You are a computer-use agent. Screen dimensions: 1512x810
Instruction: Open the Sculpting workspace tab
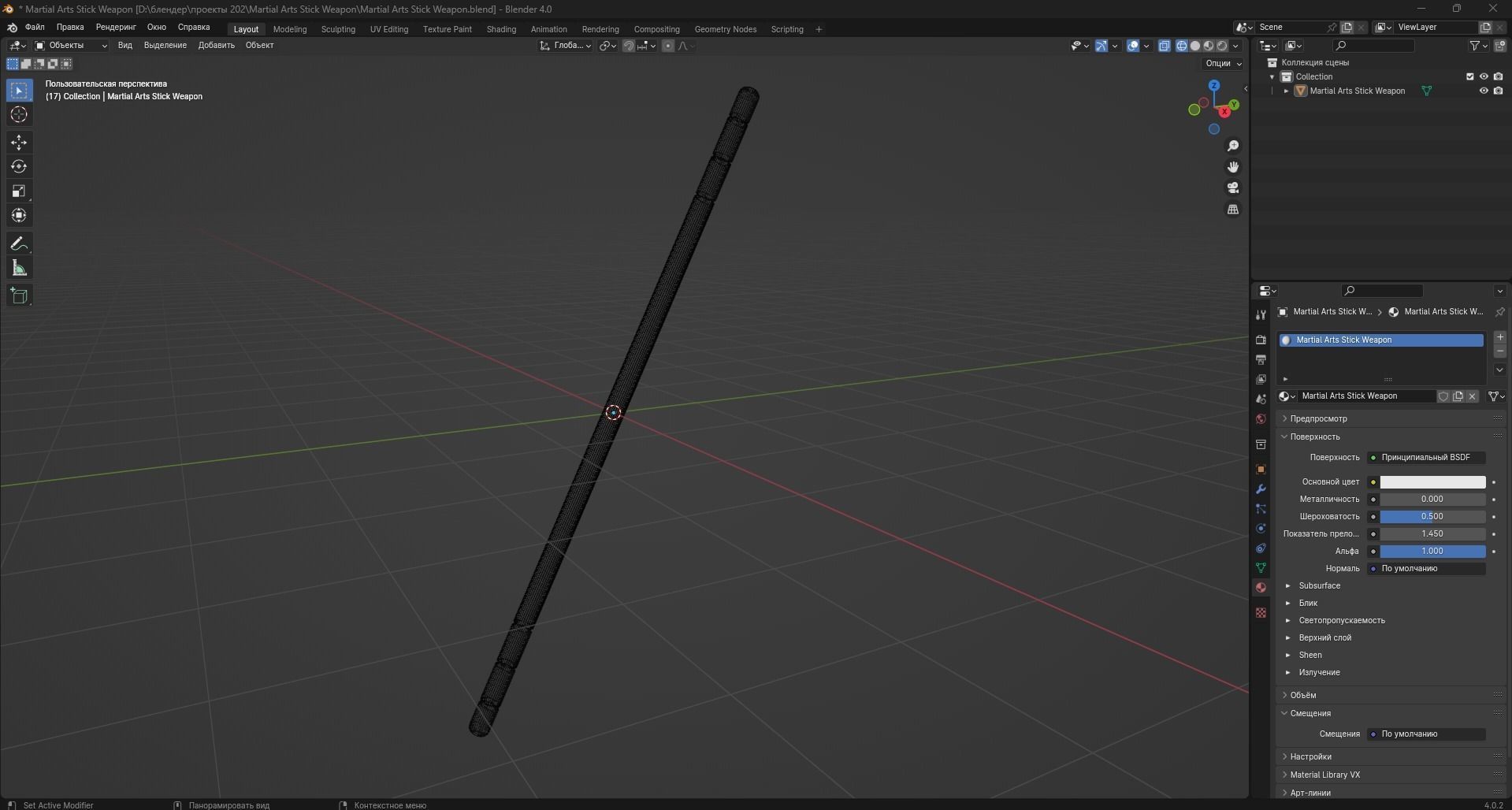point(338,29)
